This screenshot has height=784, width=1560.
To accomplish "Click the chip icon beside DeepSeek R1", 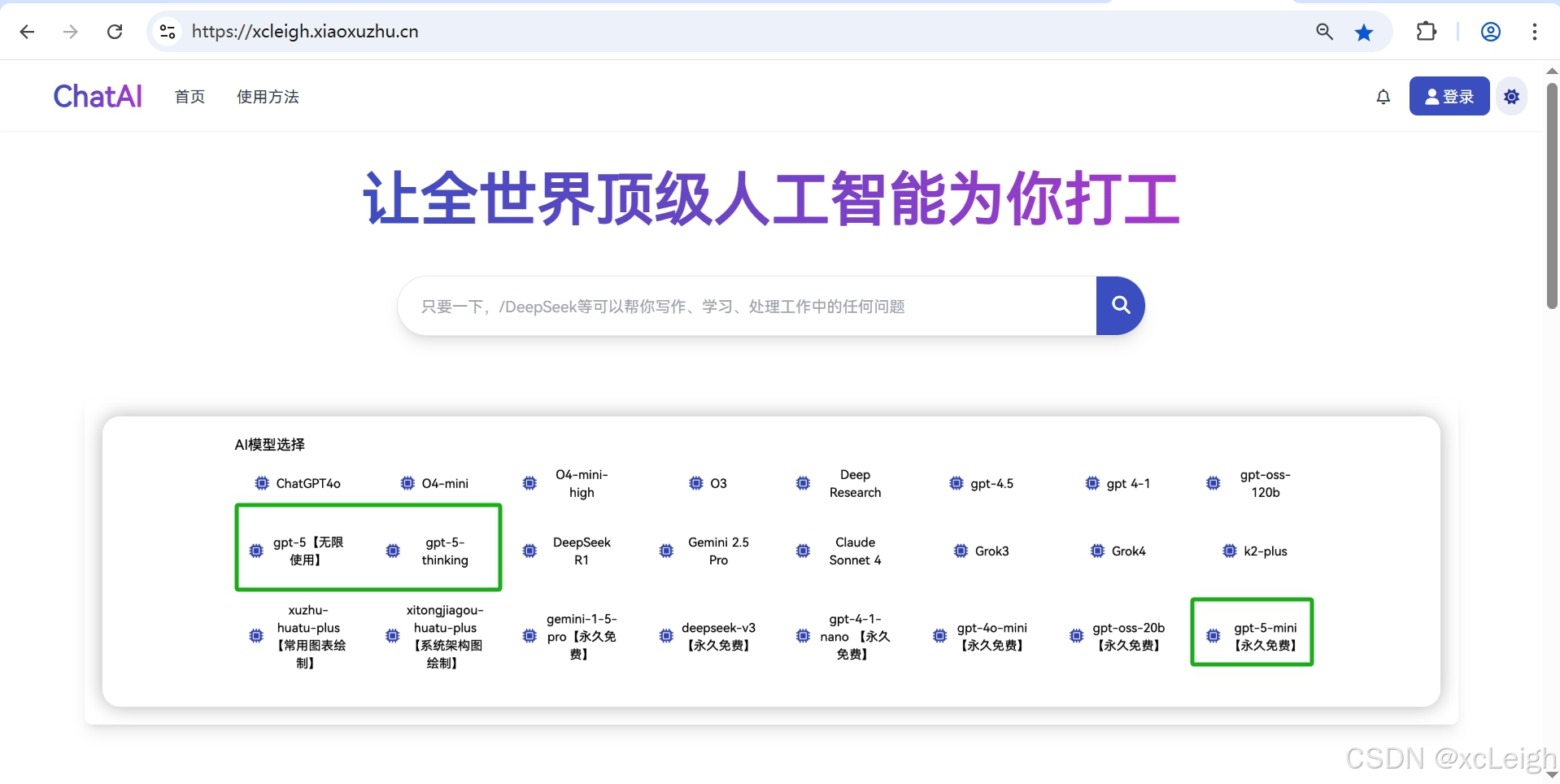I will tap(529, 551).
